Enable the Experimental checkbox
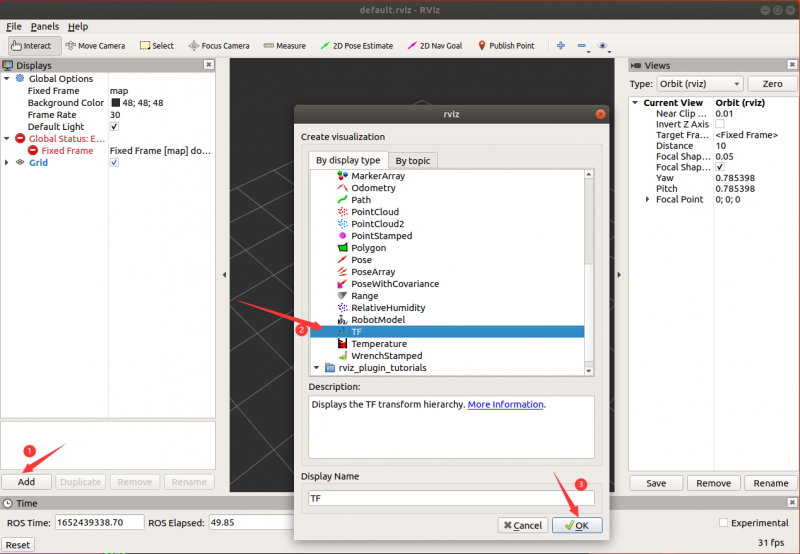 coord(723,522)
